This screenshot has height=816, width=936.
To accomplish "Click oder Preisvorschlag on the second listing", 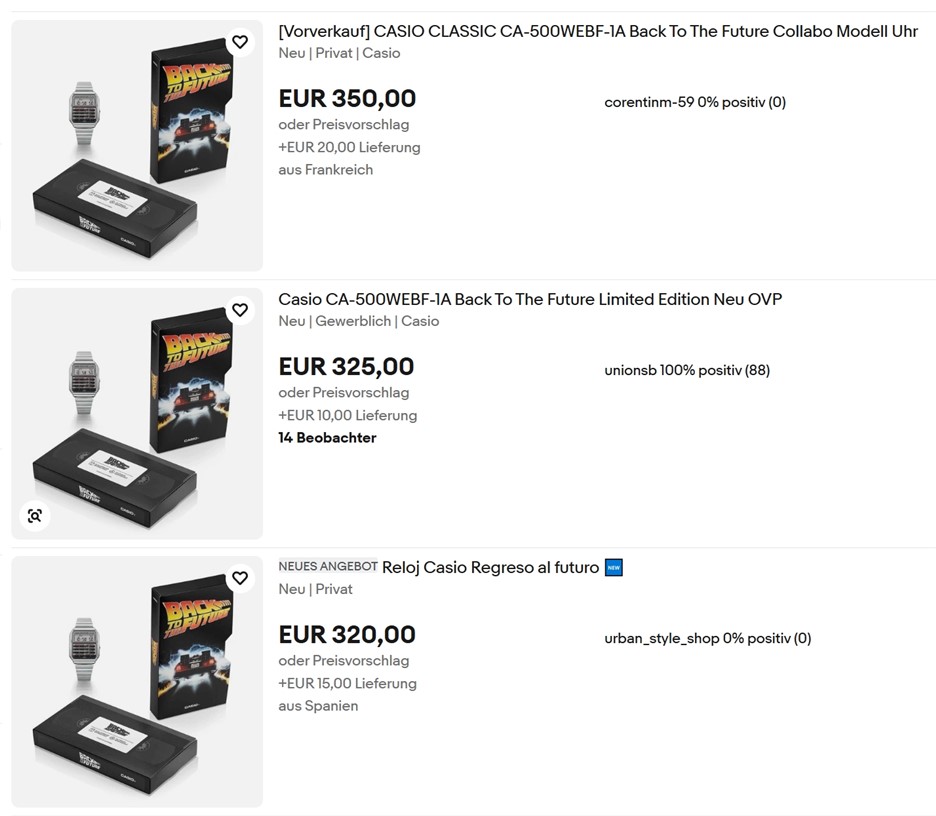I will pyautogui.click(x=344, y=392).
